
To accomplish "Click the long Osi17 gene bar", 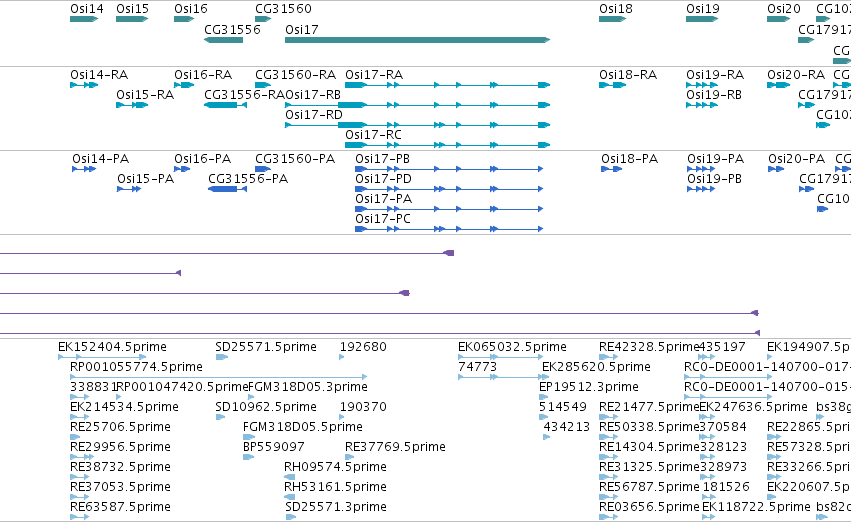I will (417, 40).
